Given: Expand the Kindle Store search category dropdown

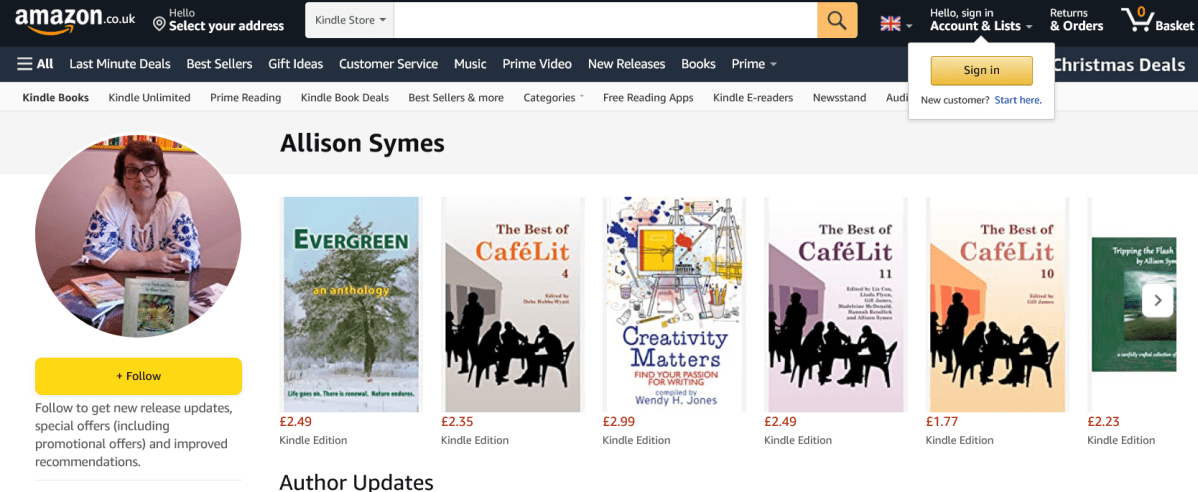Looking at the screenshot, I should pyautogui.click(x=350, y=20).
